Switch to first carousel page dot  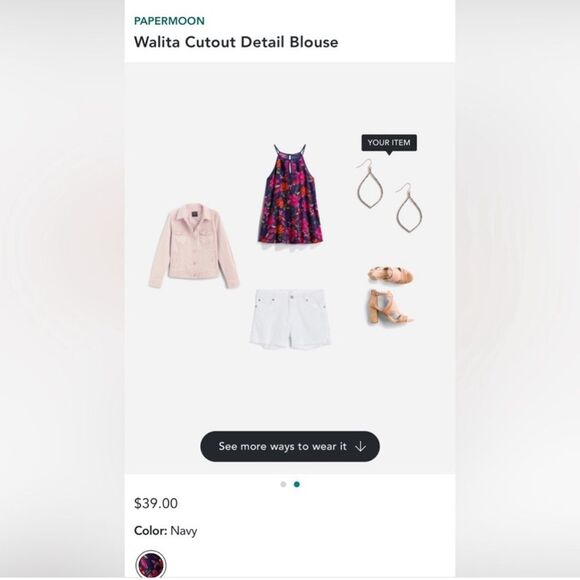pyautogui.click(x=283, y=484)
